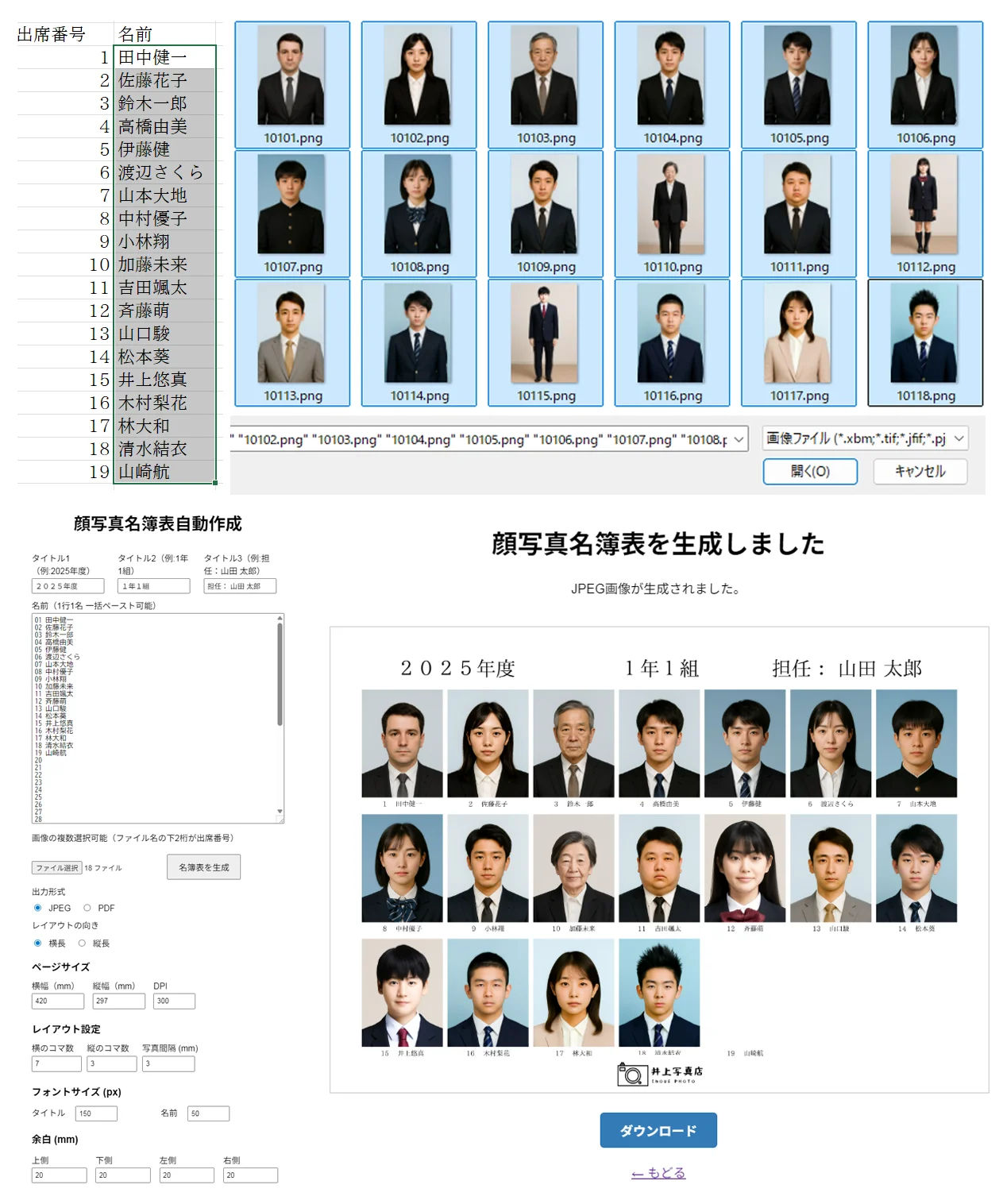Select the 10108.png file thumbnail
This screenshot has width=1003, height=1204.
point(419,214)
